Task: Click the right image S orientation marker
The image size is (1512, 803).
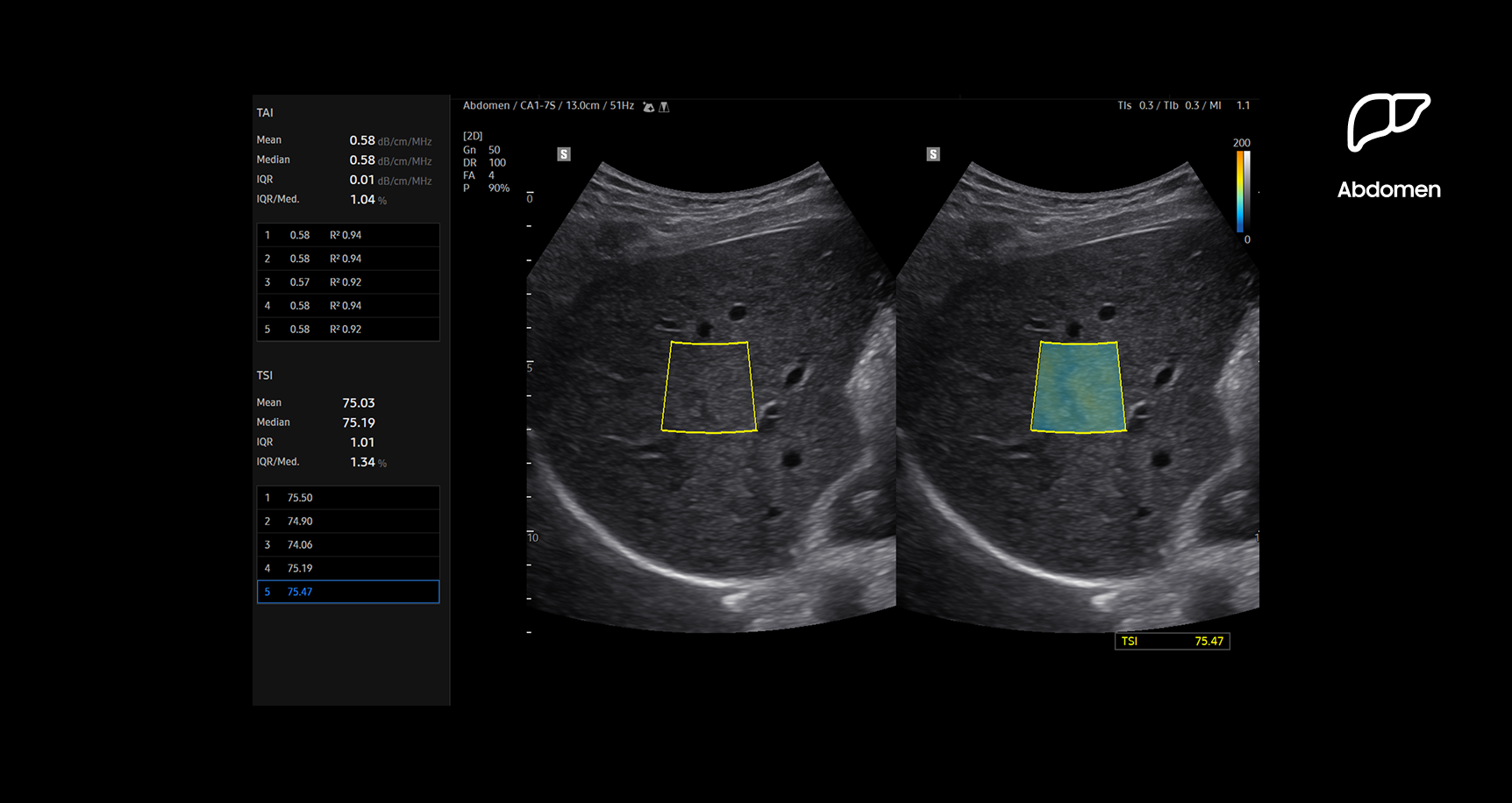Action: 933,154
